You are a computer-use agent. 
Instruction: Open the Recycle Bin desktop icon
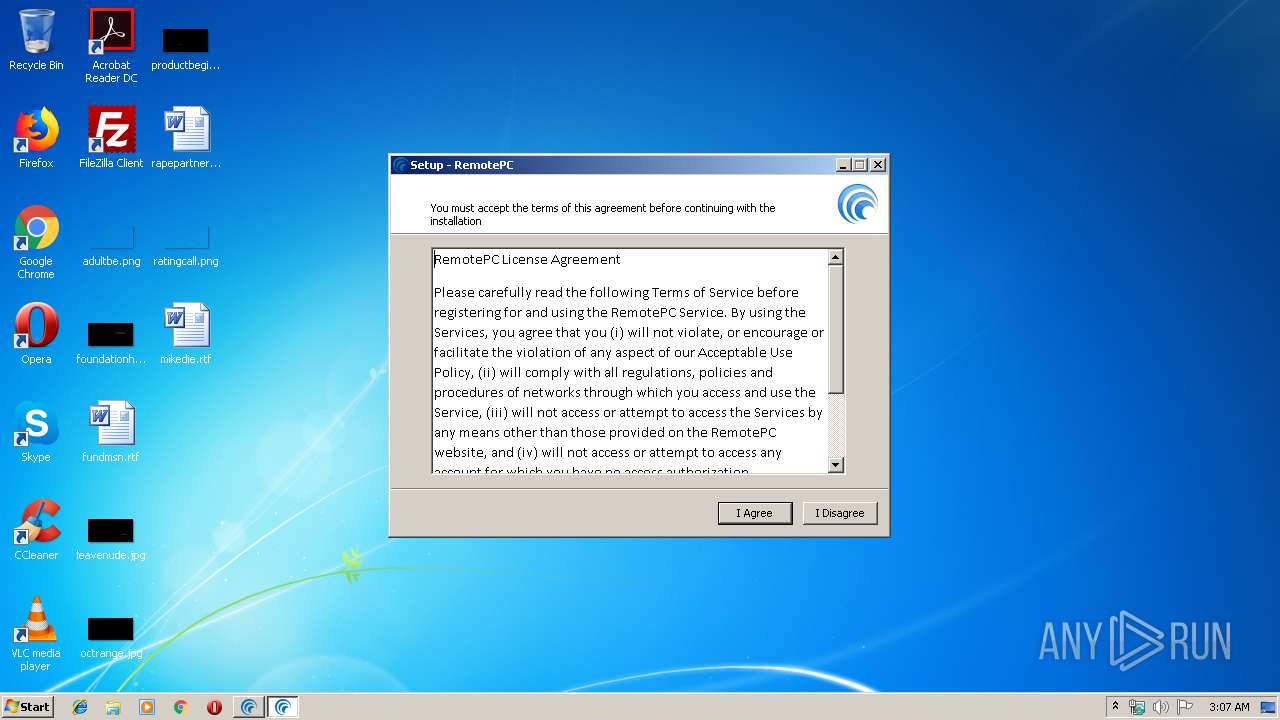point(36,41)
